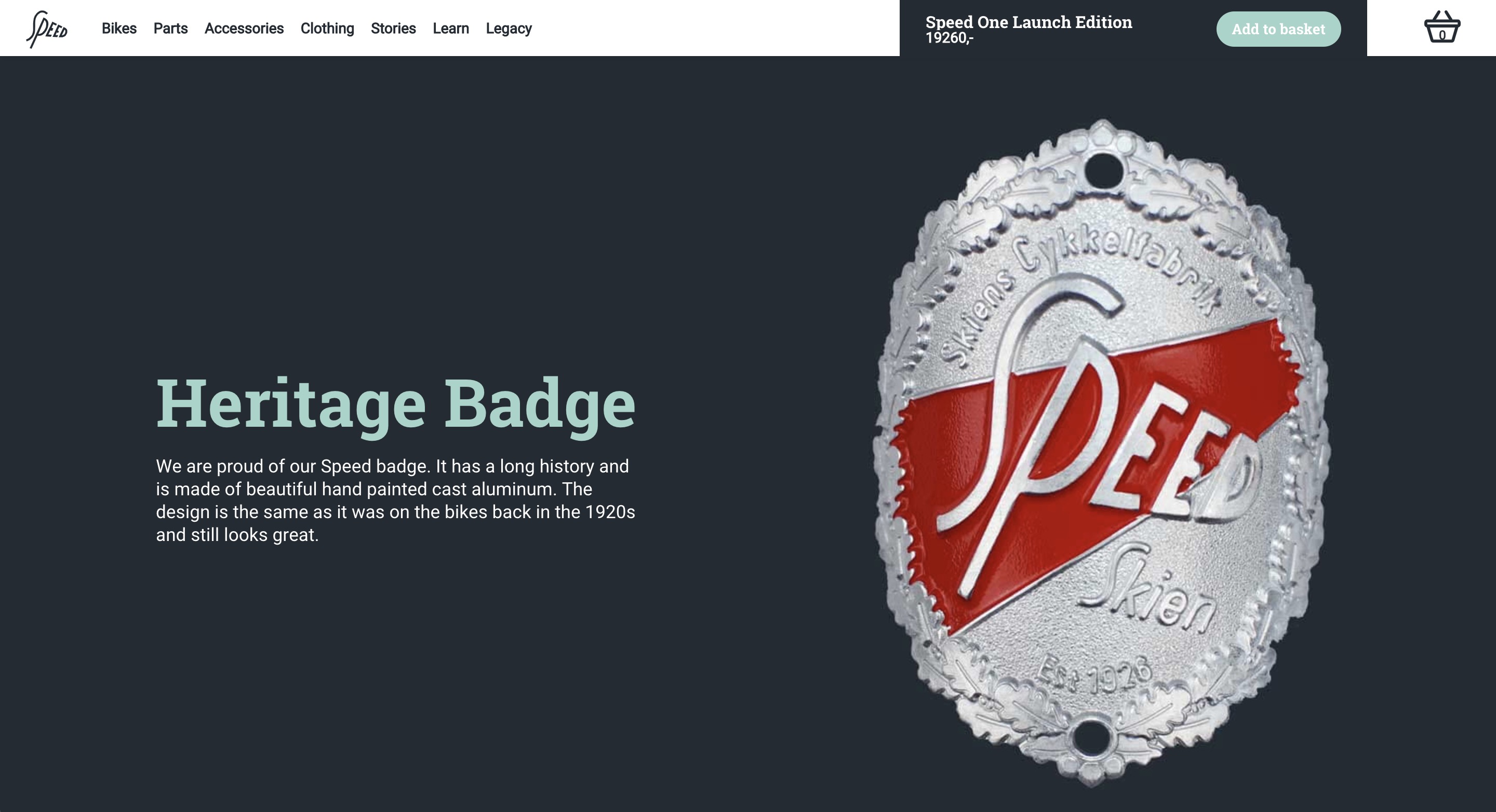Go to the Parts section
This screenshot has width=1496, height=812.
pyautogui.click(x=171, y=29)
